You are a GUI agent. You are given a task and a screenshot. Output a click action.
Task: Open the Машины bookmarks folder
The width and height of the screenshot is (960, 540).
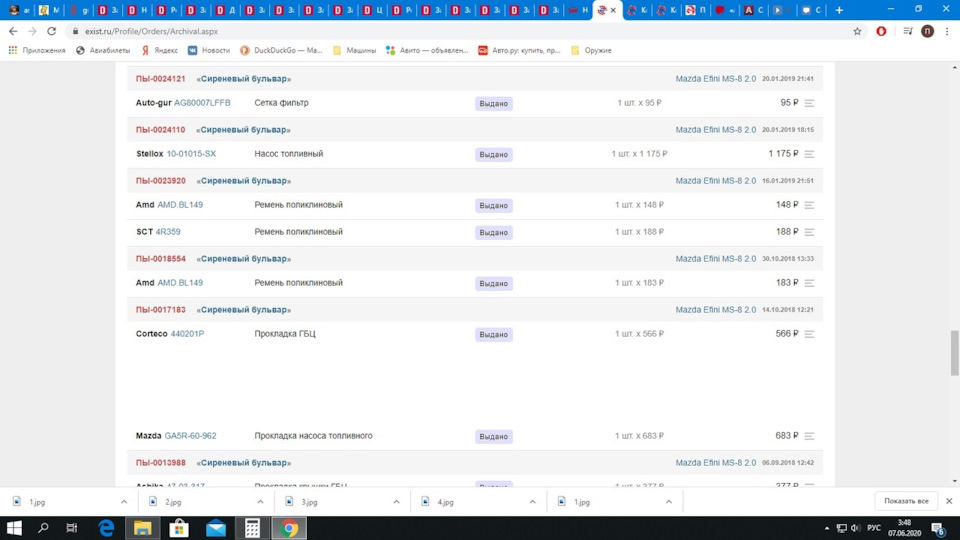(x=354, y=50)
